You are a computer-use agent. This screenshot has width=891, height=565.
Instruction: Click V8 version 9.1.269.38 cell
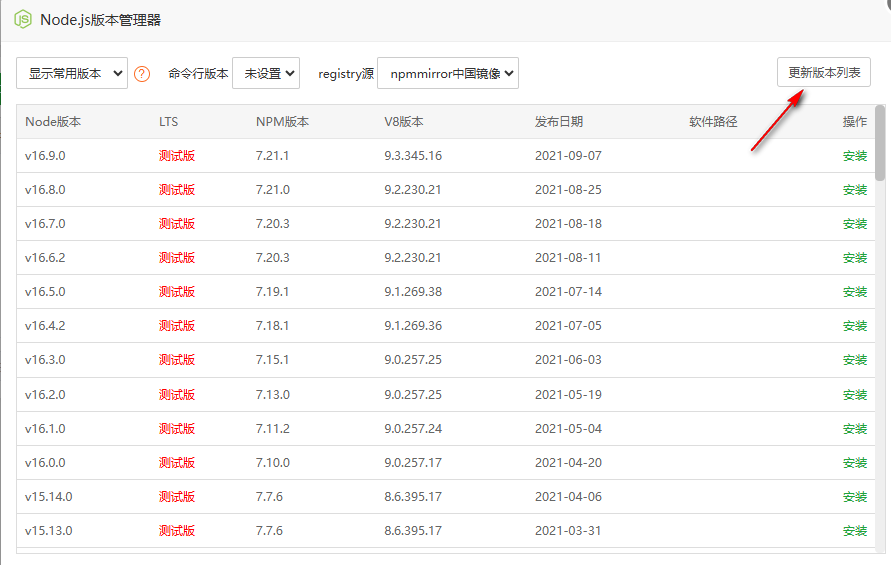tap(413, 292)
